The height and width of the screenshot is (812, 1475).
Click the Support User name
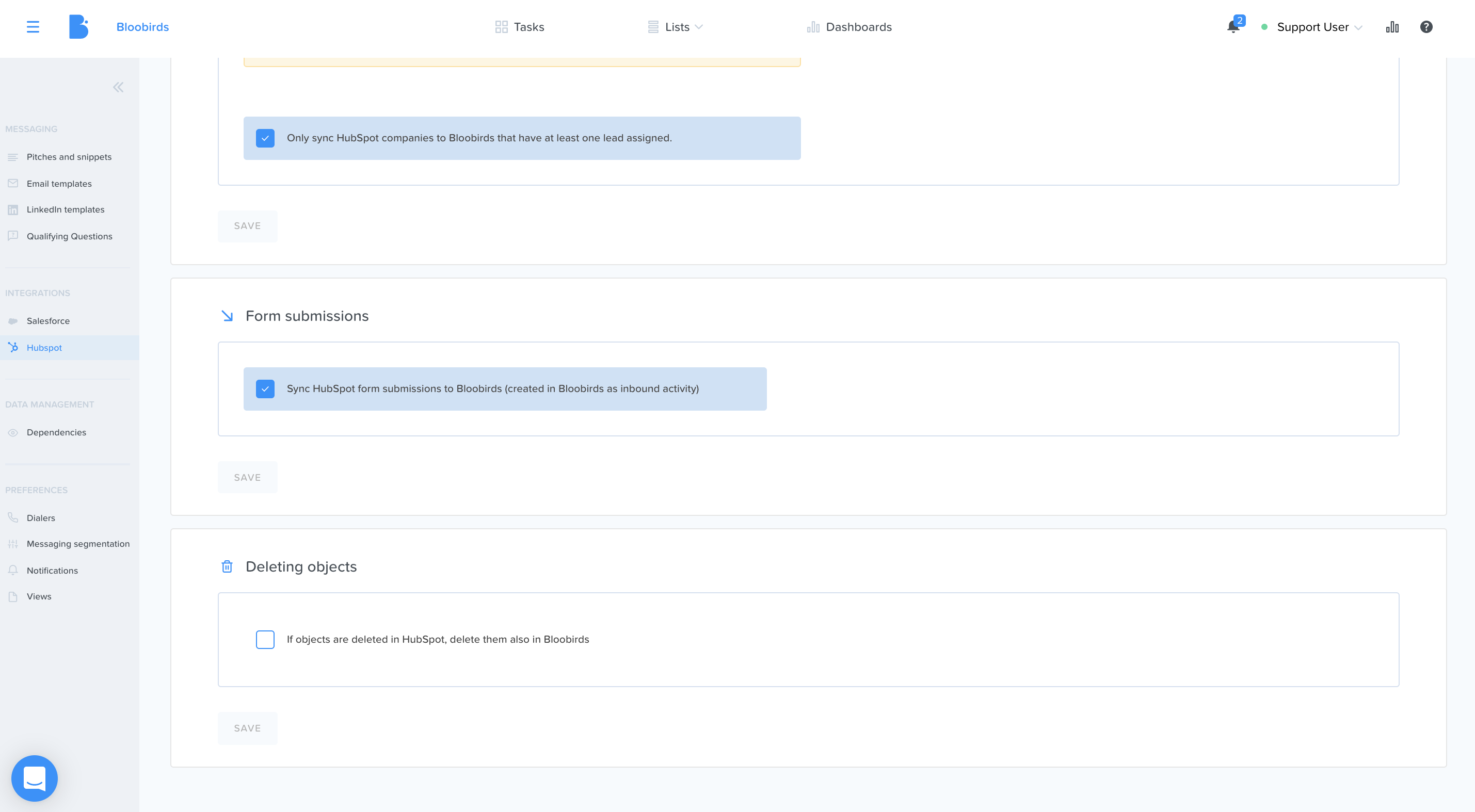(x=1312, y=27)
